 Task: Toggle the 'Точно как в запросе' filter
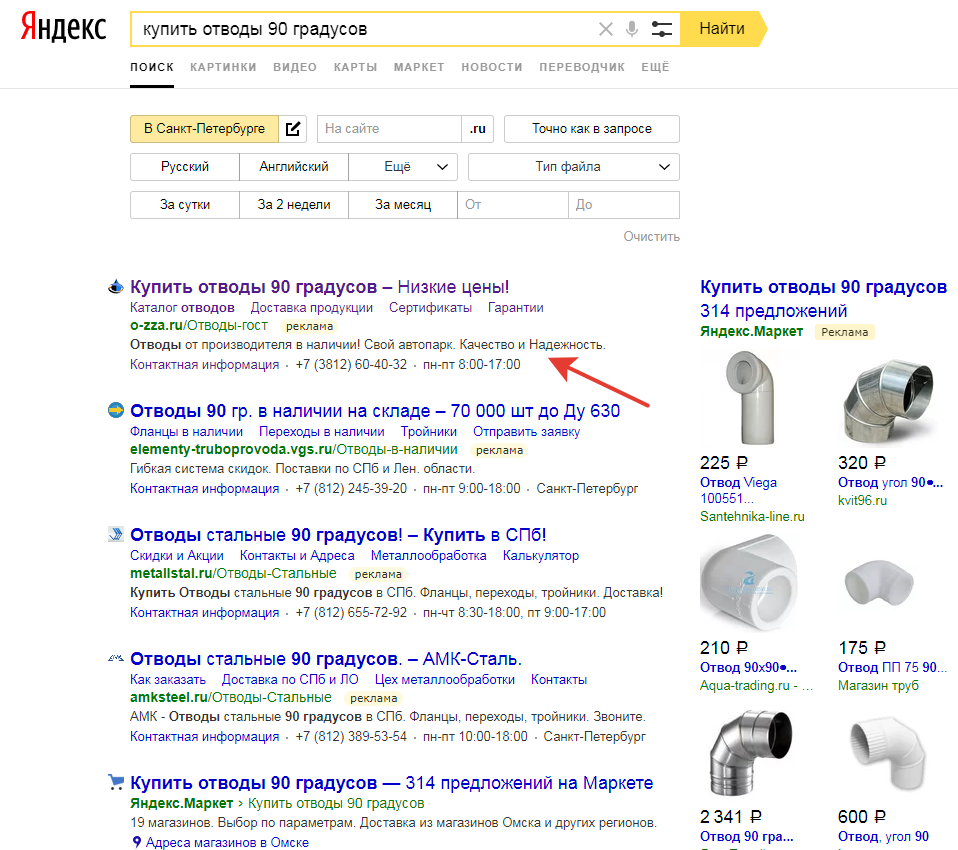click(591, 129)
